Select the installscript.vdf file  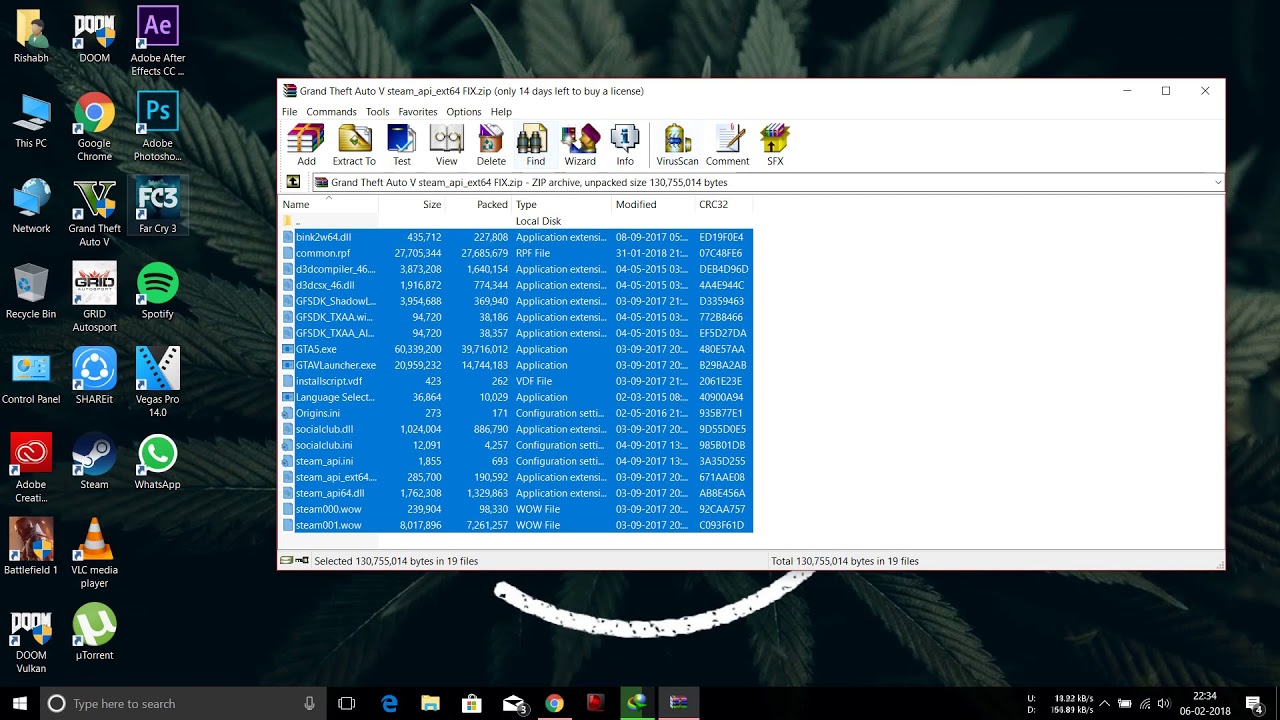pyautogui.click(x=516, y=381)
